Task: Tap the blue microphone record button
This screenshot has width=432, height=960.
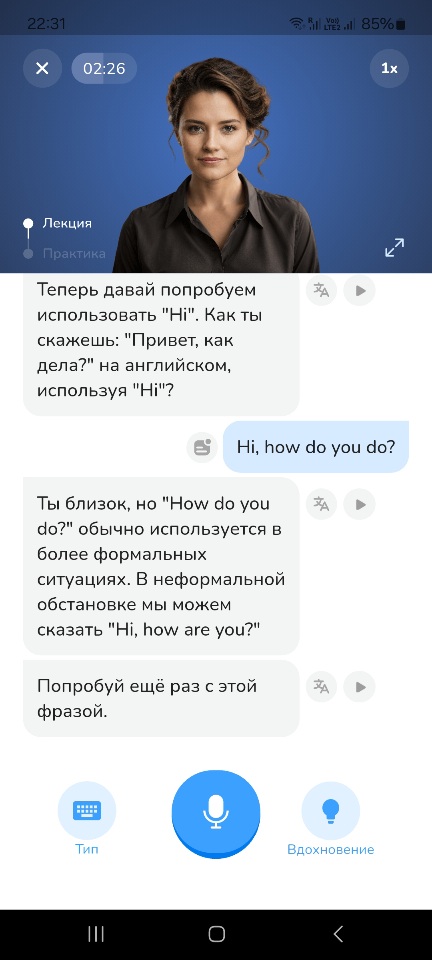Action: coord(216,814)
